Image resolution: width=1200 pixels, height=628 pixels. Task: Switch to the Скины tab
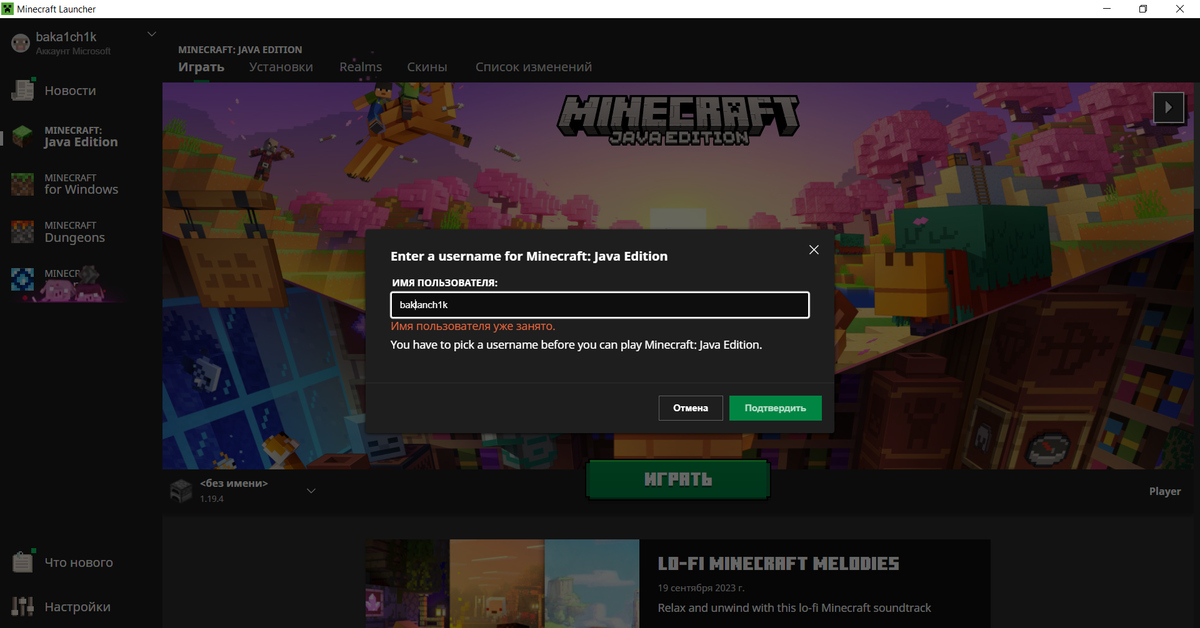click(427, 67)
